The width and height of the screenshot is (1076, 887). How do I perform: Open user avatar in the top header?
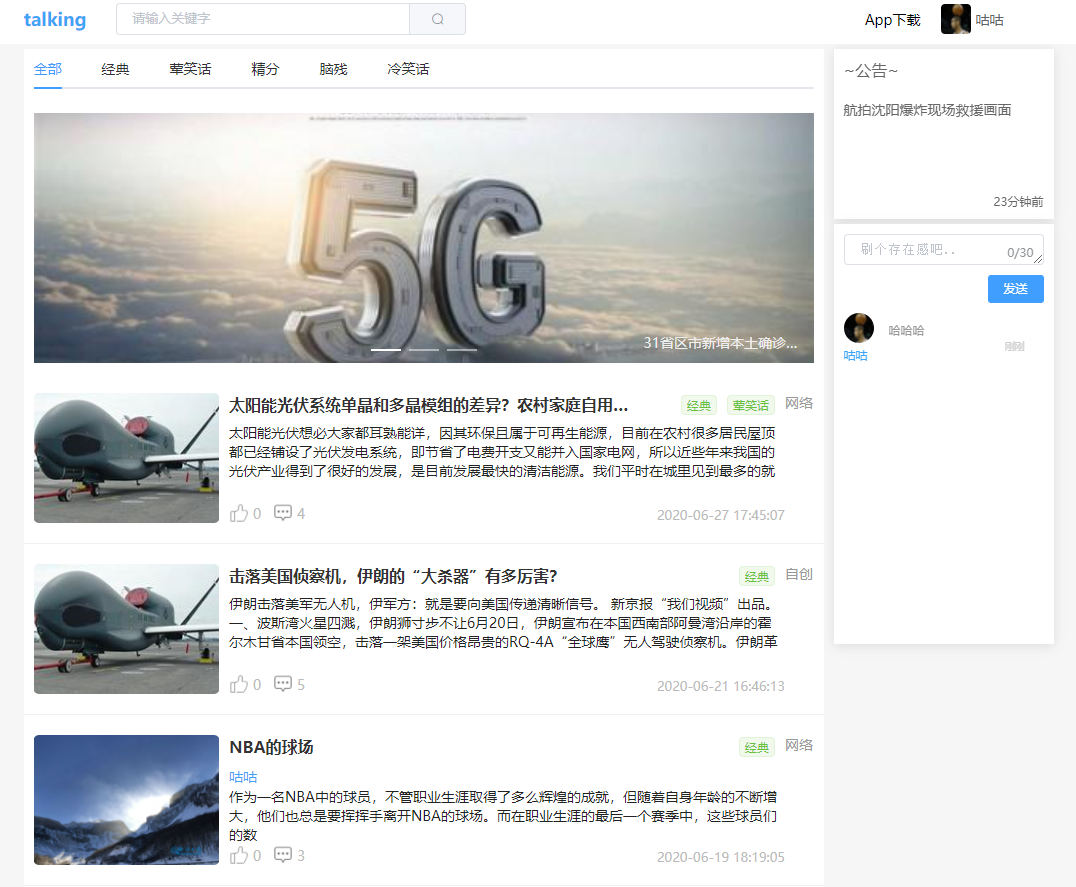click(x=955, y=19)
